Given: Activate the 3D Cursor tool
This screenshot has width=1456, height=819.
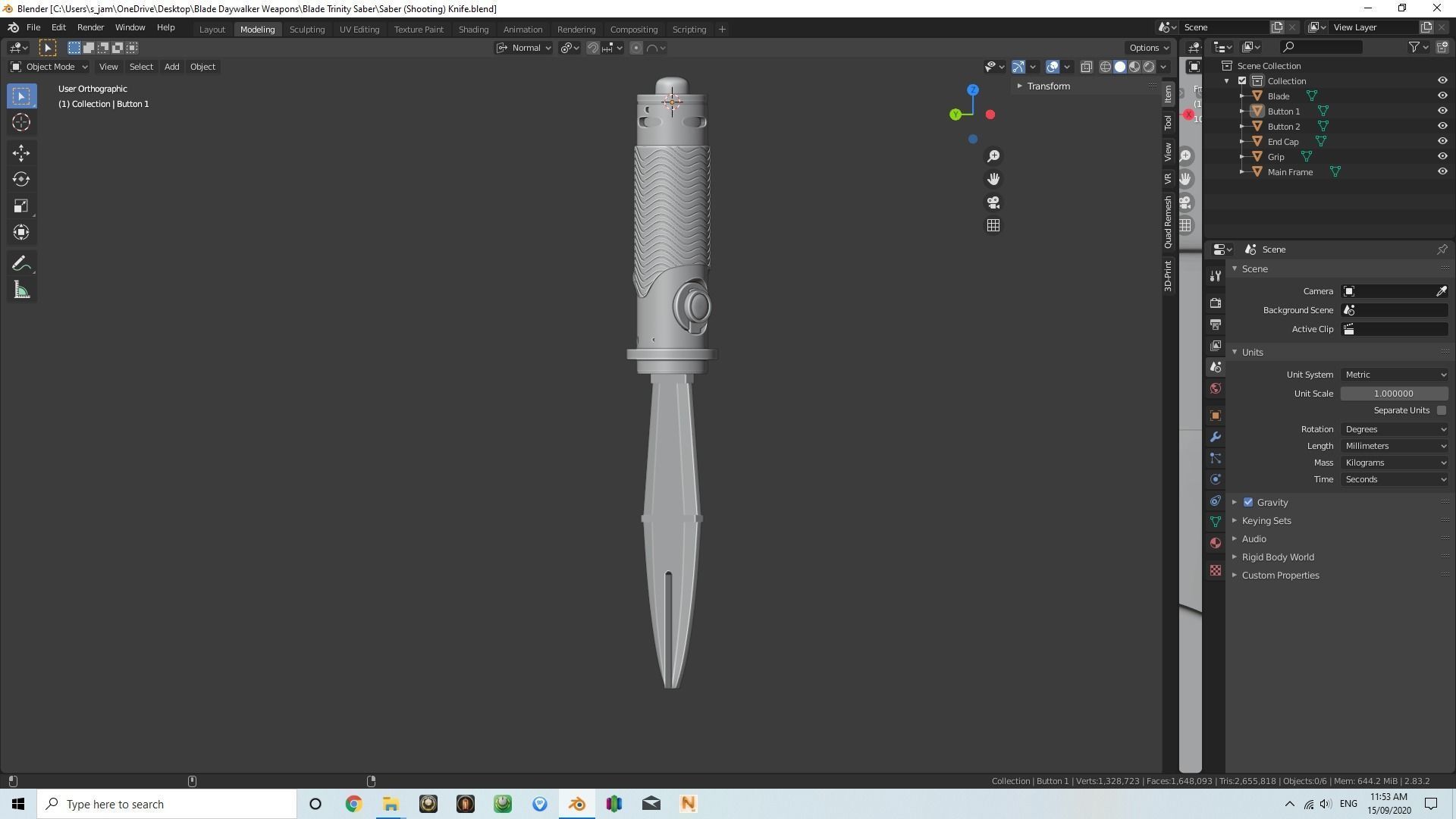Looking at the screenshot, I should pos(21,122).
